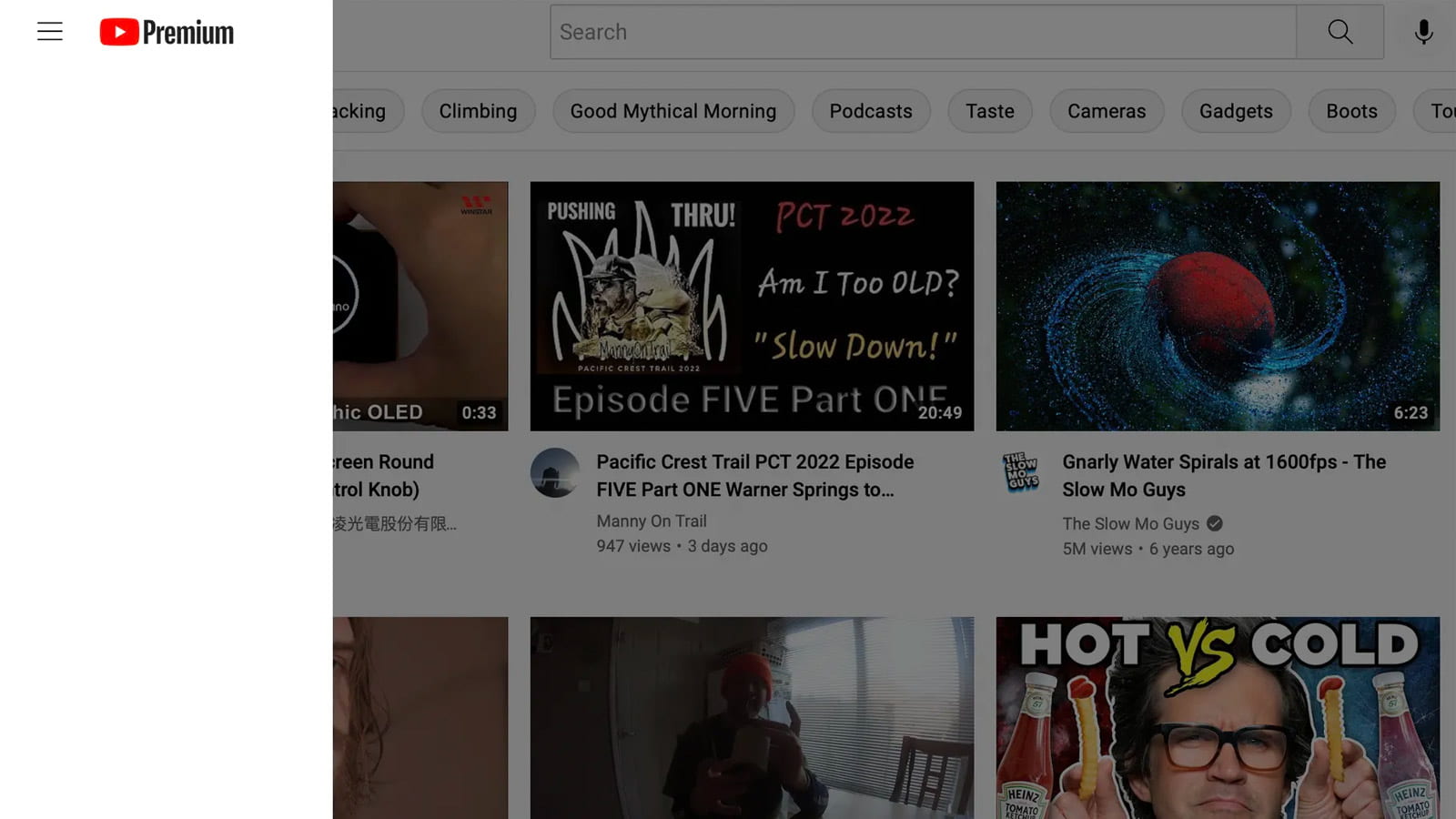Screen dimensions: 1456x819
Task: Open The Slow Mo Guys channel avatar
Action: pos(1021,472)
